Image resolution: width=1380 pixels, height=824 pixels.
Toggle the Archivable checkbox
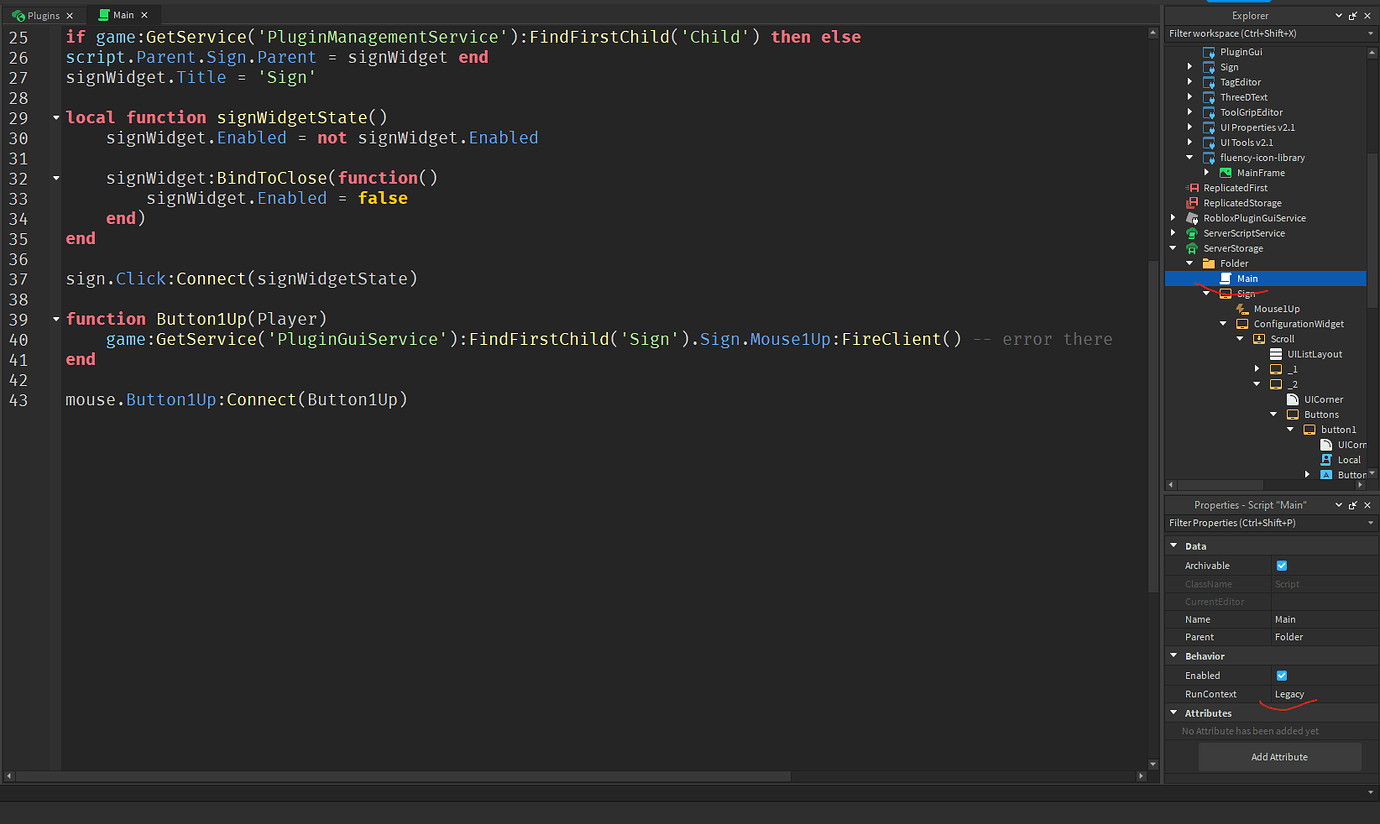pyautogui.click(x=1282, y=566)
